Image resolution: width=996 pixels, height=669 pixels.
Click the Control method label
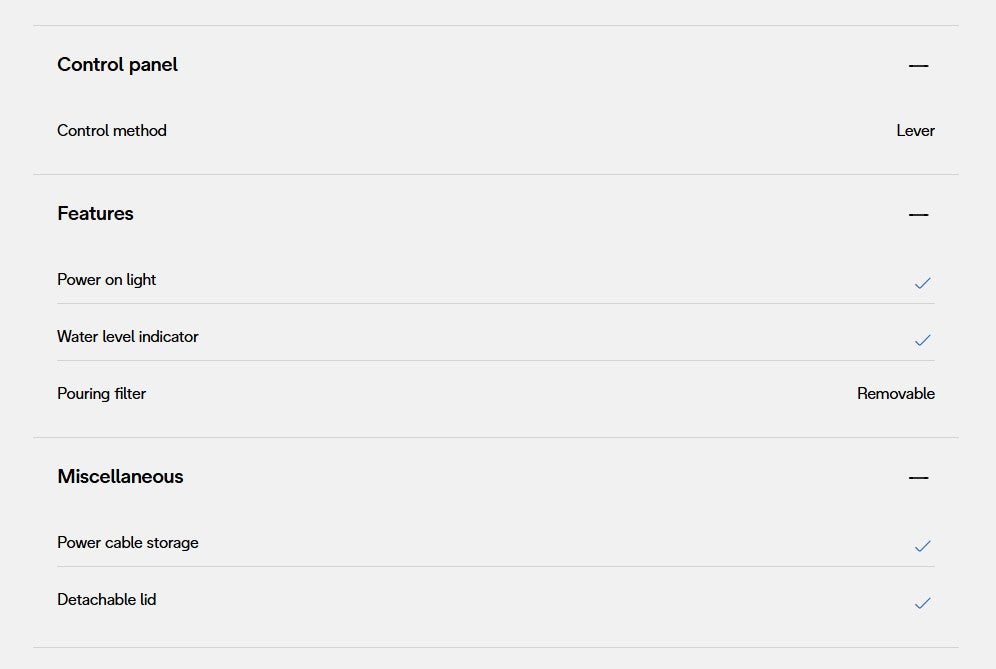(x=112, y=131)
